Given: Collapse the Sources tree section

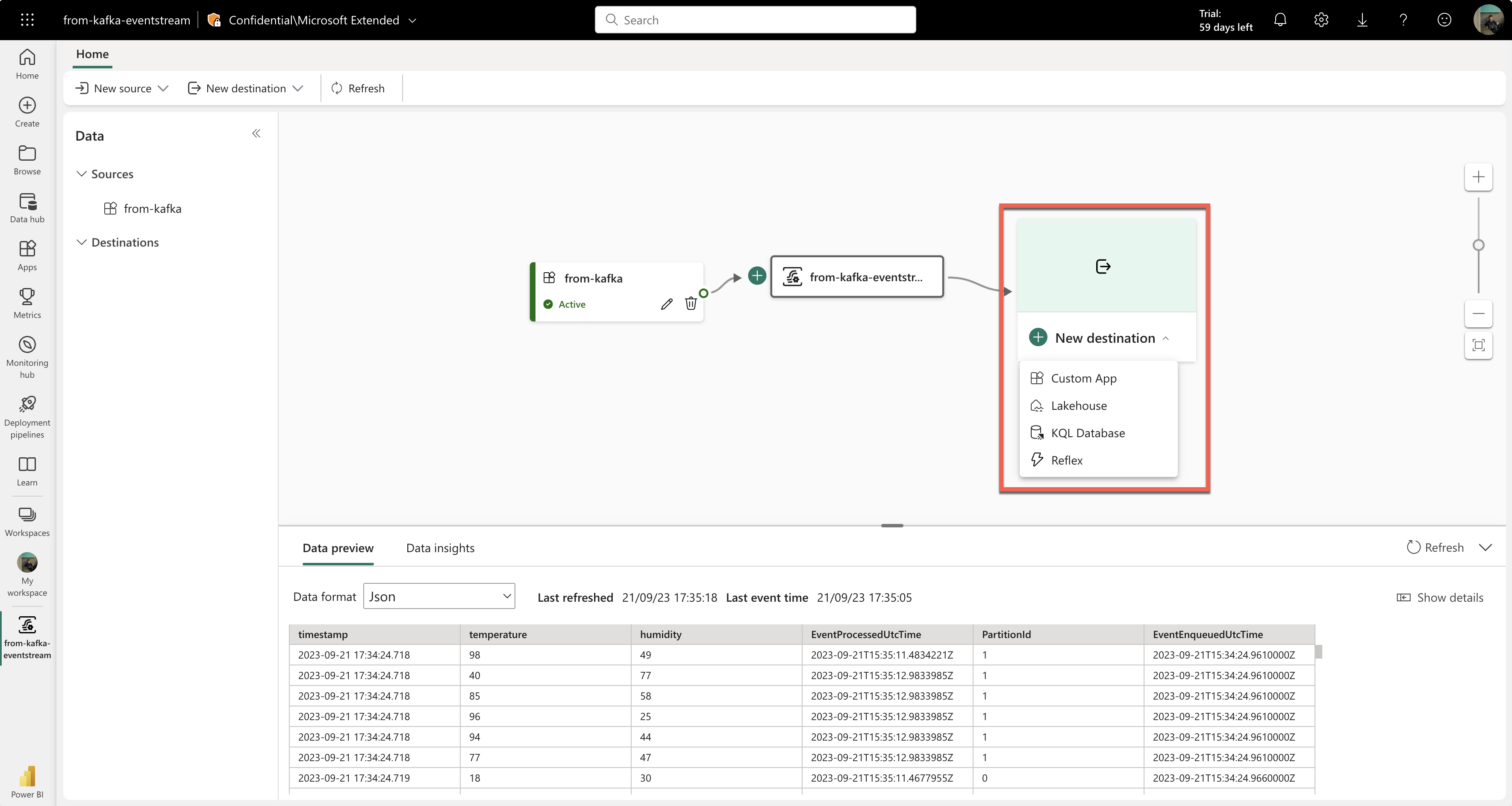Looking at the screenshot, I should pos(82,174).
